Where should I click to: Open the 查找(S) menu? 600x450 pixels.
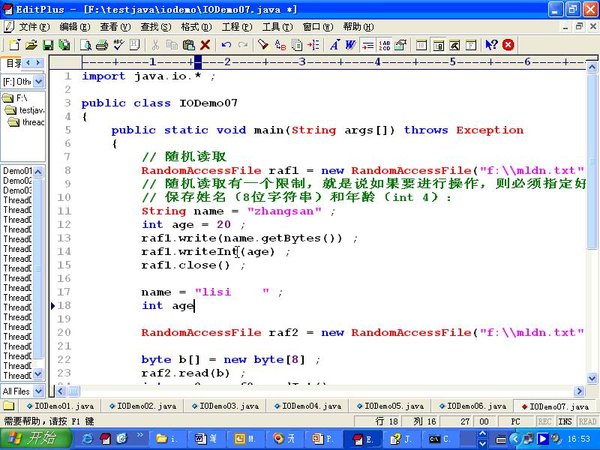(x=156, y=27)
